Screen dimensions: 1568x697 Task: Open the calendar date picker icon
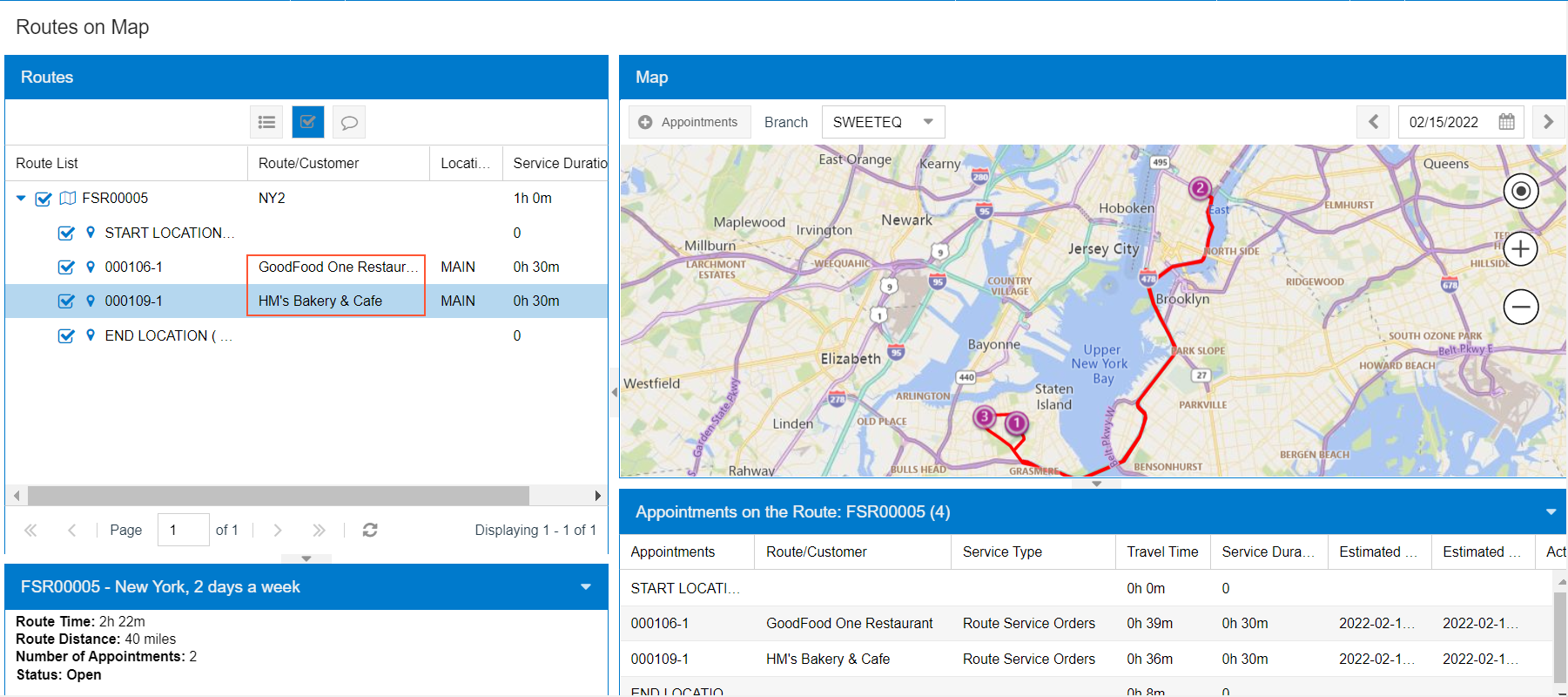pyautogui.click(x=1506, y=122)
